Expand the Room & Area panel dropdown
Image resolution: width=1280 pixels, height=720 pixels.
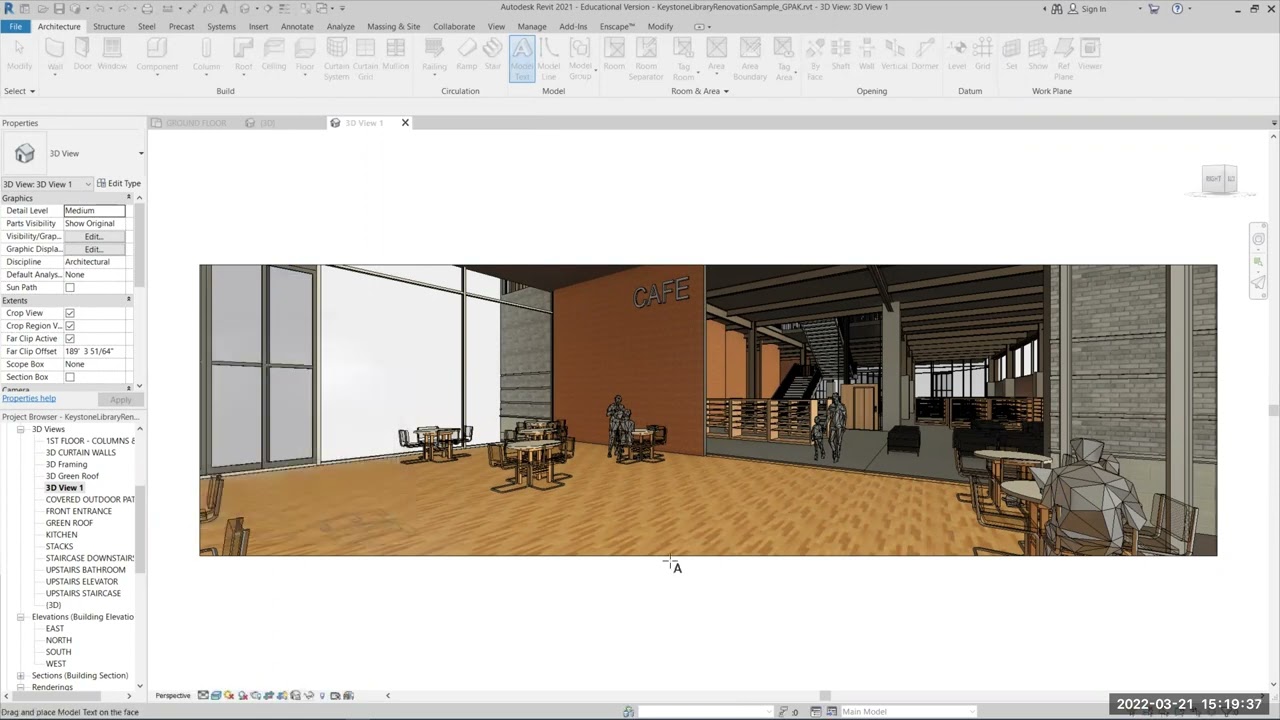point(699,91)
